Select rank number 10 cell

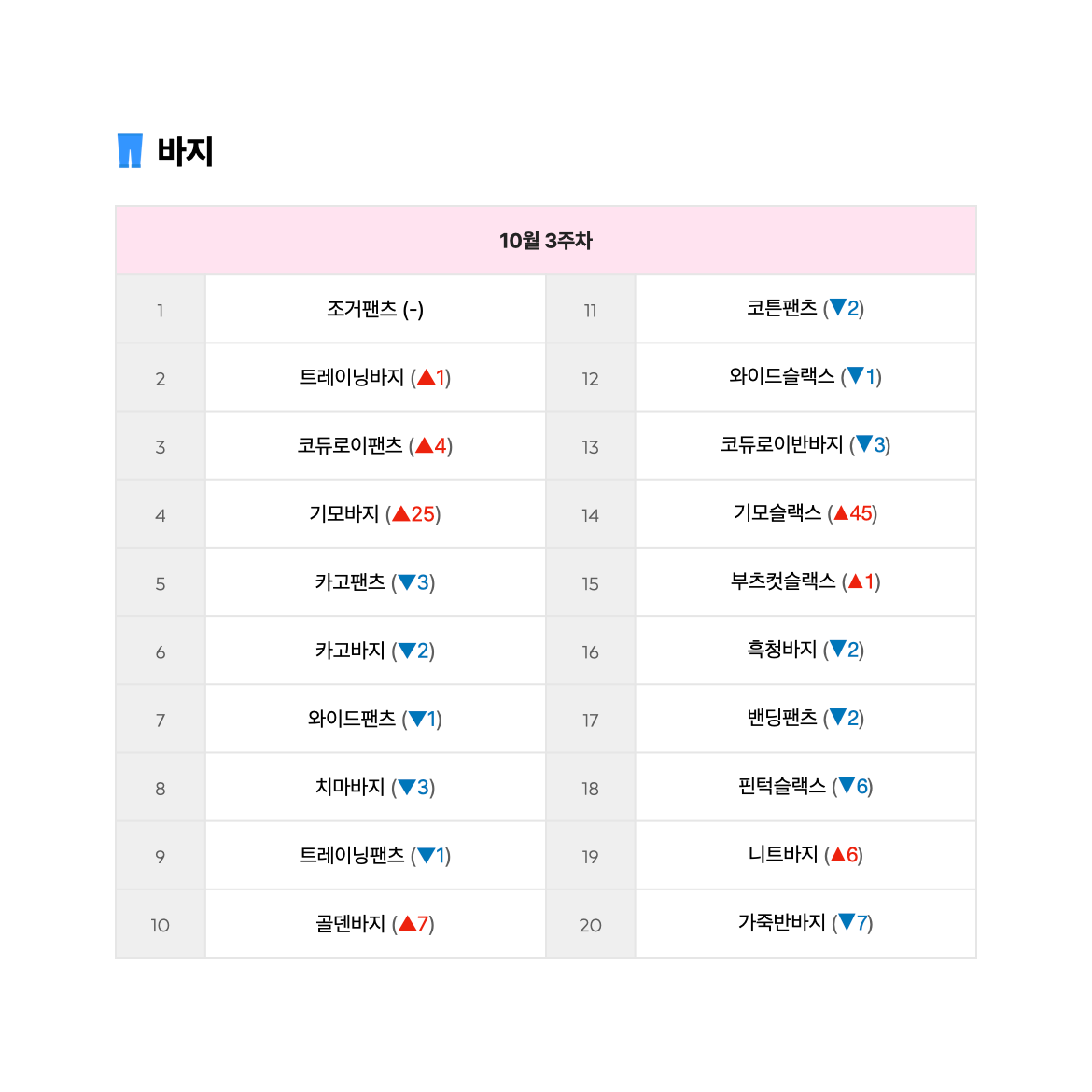161,925
